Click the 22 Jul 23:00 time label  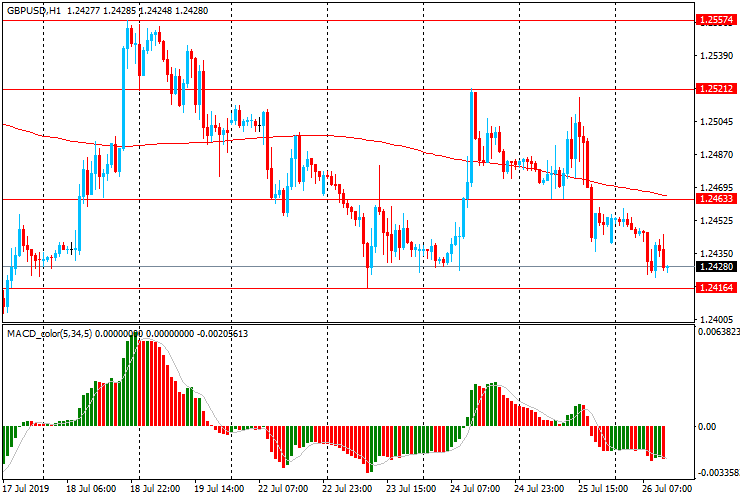pyautogui.click(x=347, y=488)
